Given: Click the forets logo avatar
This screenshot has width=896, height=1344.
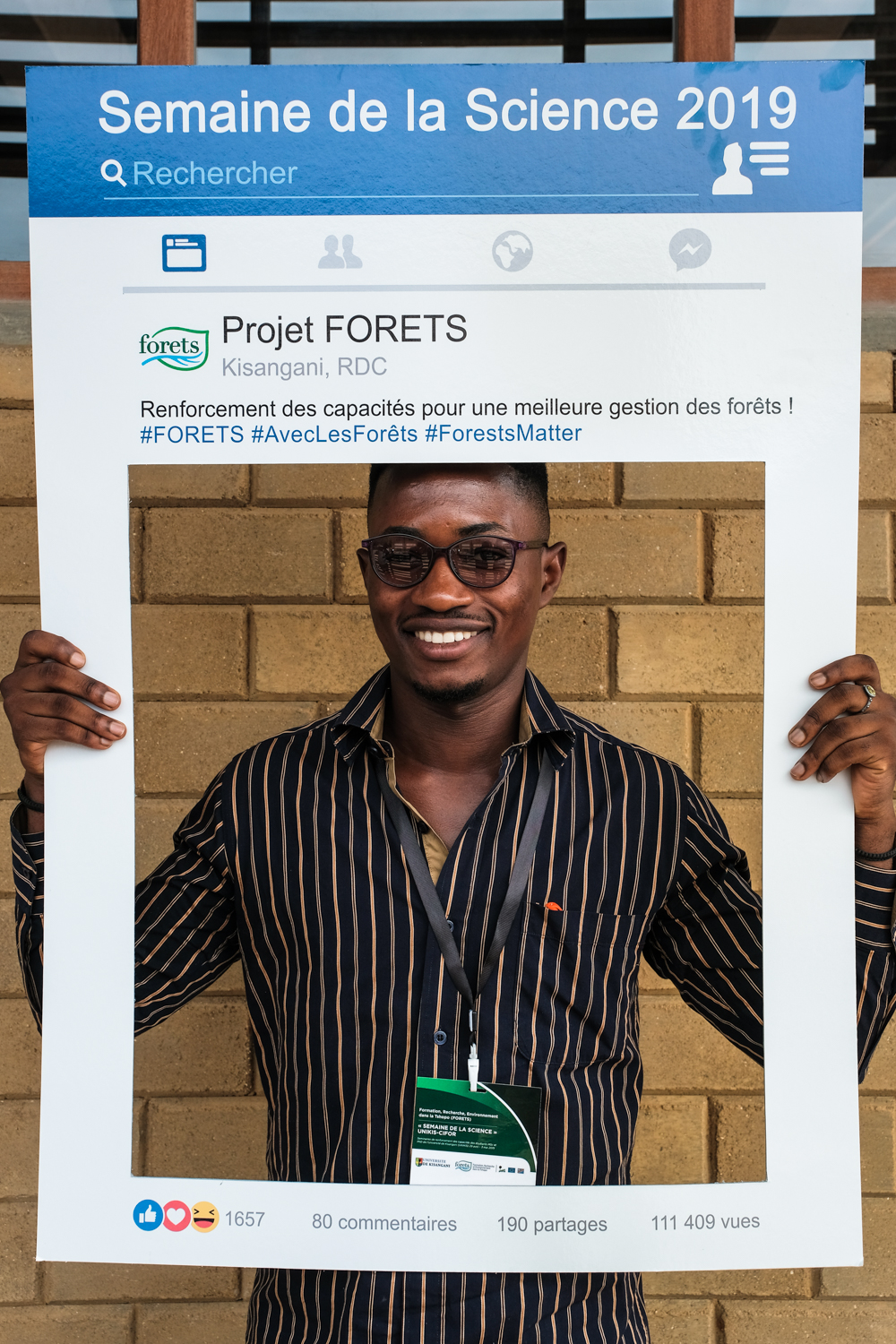Looking at the screenshot, I should [x=173, y=348].
